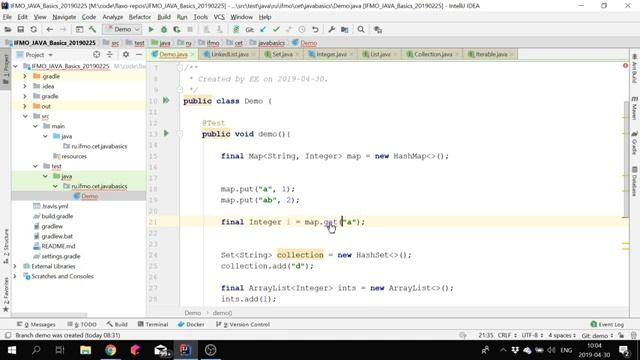Switch to the LinkedList.java tab
Image resolution: width=640 pixels, height=360 pixels.
tap(229, 54)
